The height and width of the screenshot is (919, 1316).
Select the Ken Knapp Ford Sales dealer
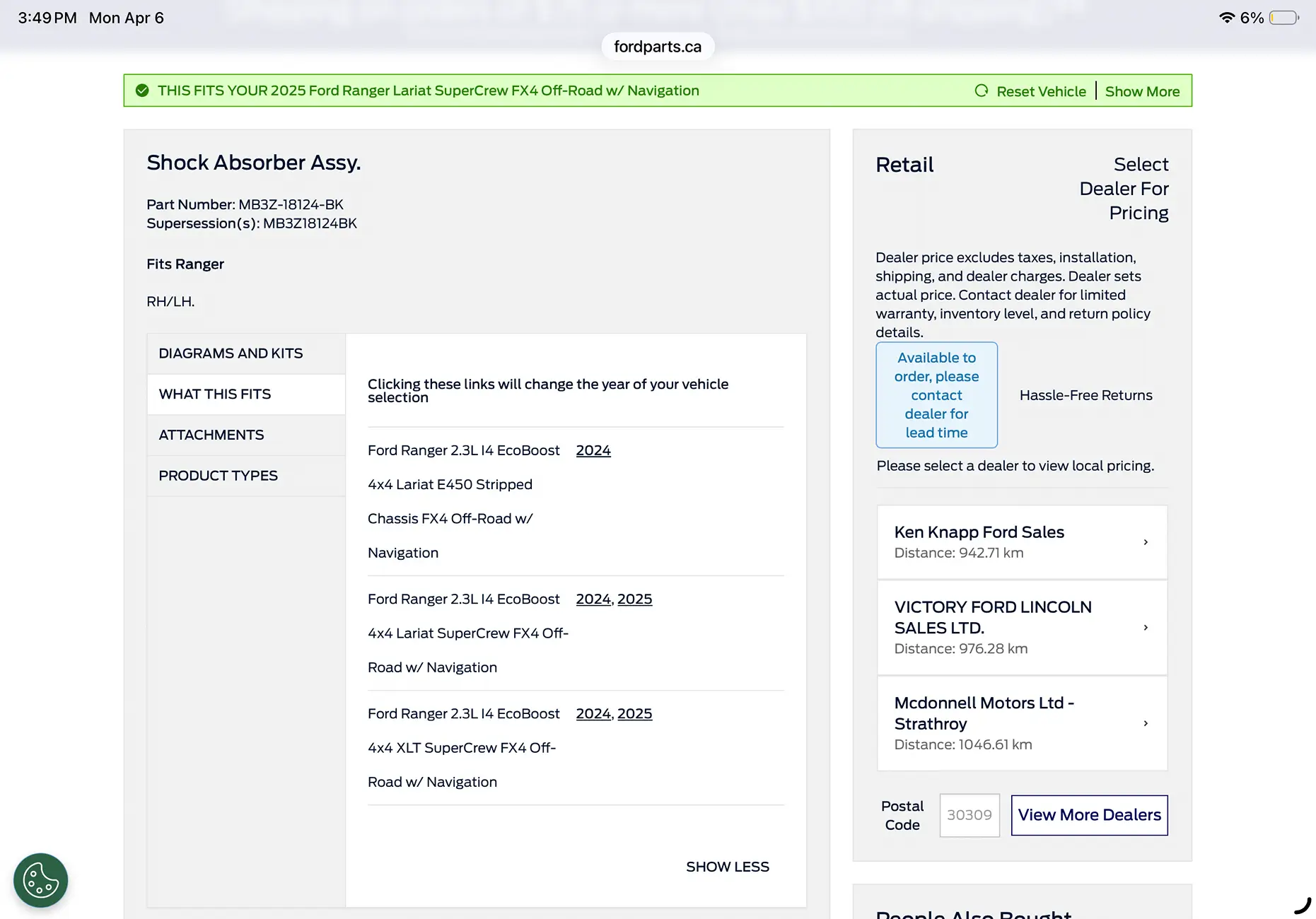coord(1022,542)
